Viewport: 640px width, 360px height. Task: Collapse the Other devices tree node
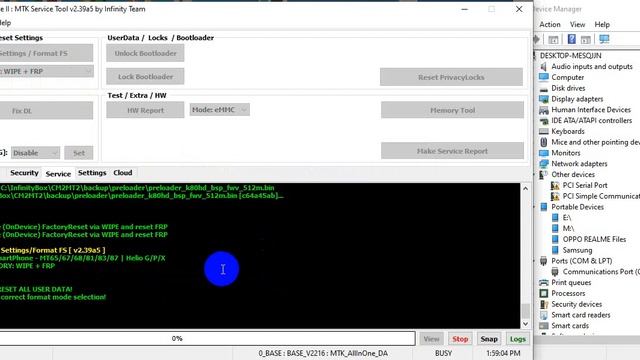click(535, 175)
